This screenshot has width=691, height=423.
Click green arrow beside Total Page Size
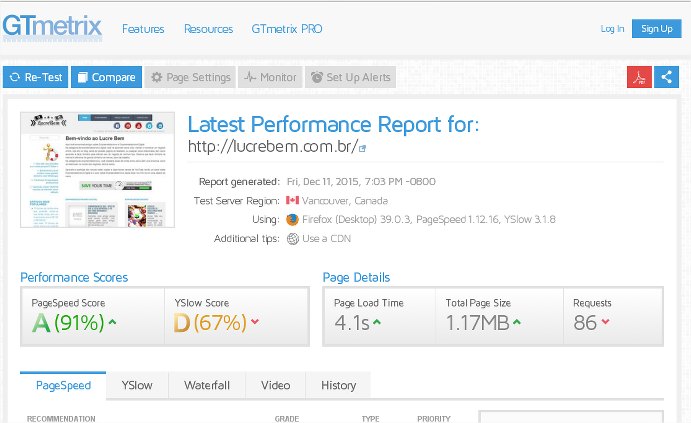(517, 322)
